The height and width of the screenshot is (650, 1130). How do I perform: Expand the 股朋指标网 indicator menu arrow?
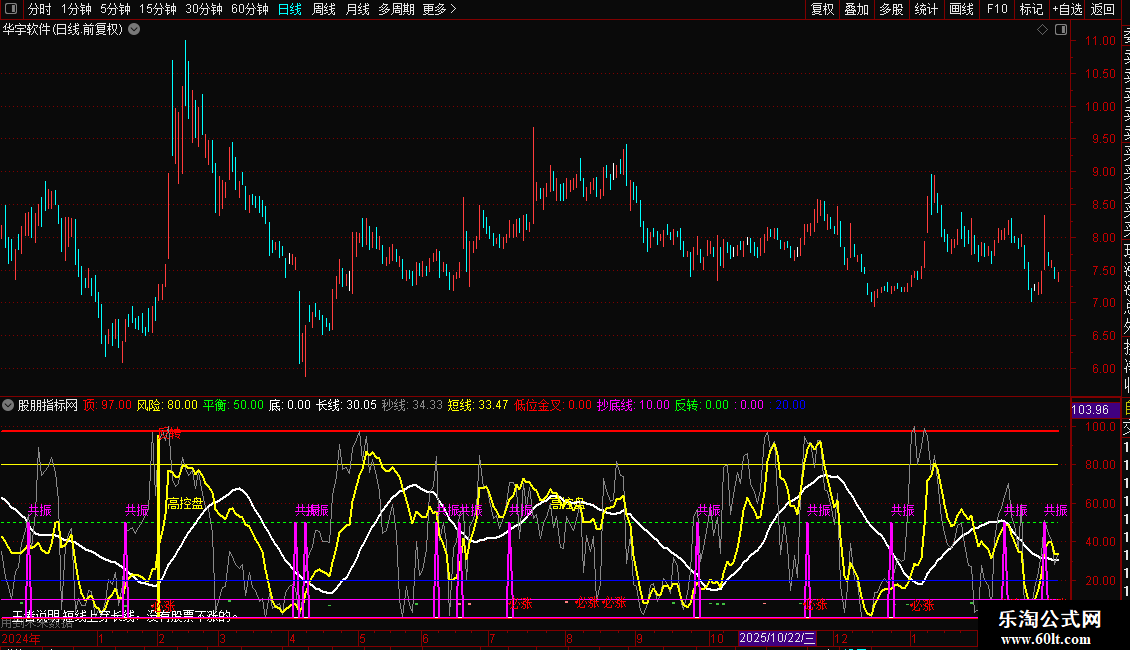(x=8, y=405)
